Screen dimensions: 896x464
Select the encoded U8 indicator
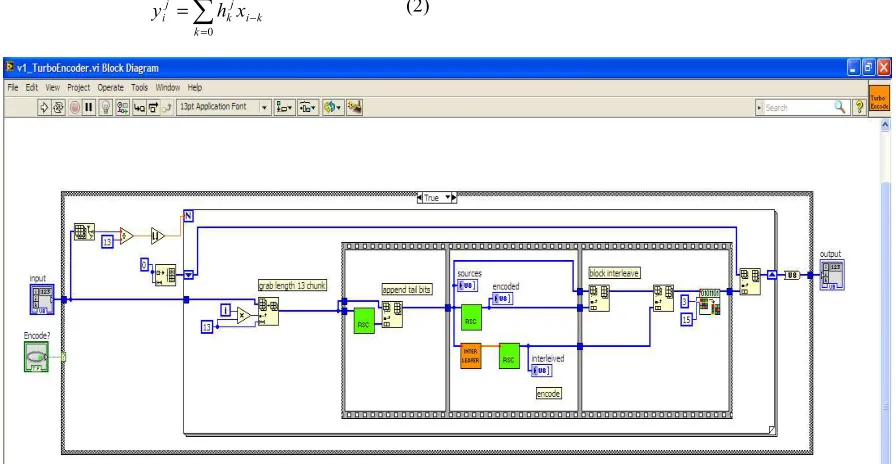(x=503, y=299)
